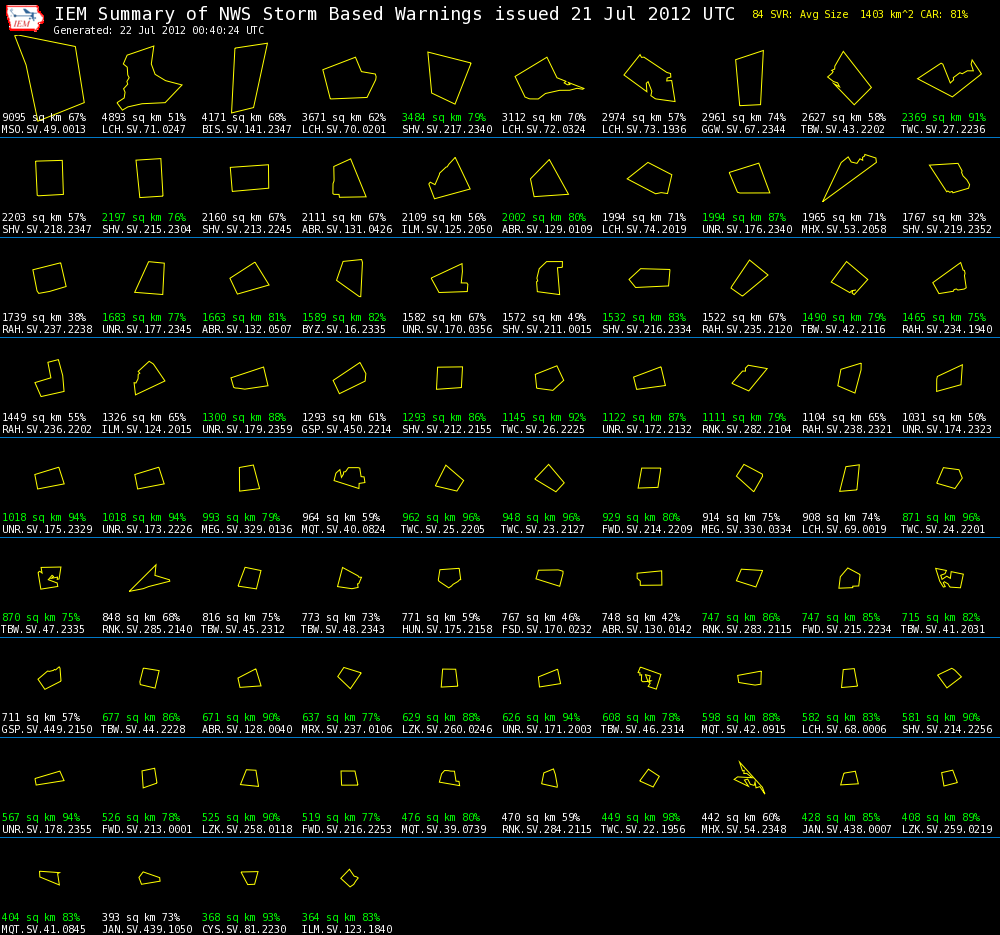
Task: Select the LCH.SV.71.0247 warning polygon outline
Action: pos(148,78)
